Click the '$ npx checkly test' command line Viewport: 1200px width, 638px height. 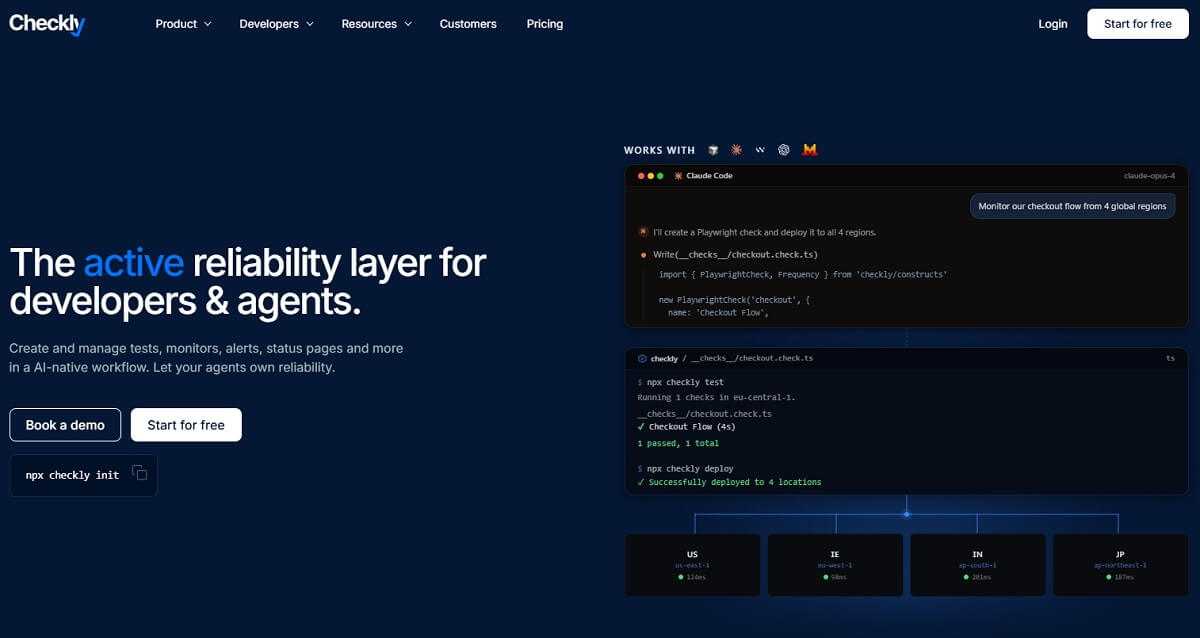click(x=680, y=382)
